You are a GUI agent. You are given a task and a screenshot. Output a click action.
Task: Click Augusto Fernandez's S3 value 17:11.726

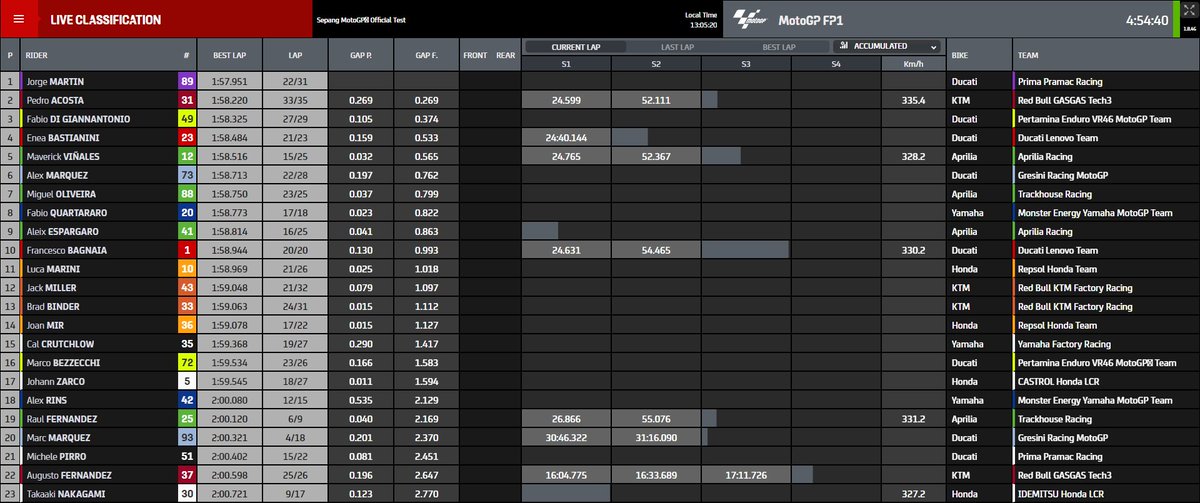pos(746,475)
